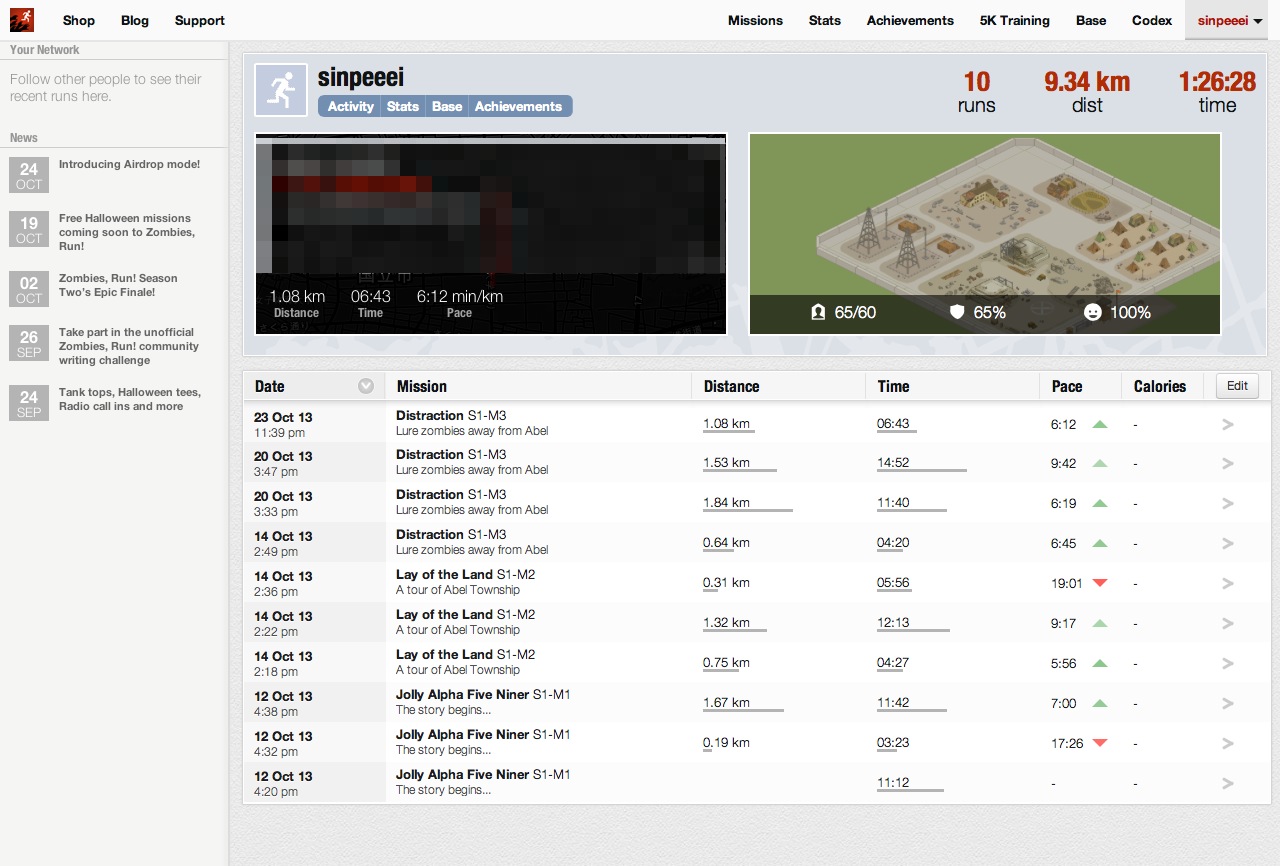Open the Jolly Alpha Five Niner 4:20 pm run arrow
This screenshot has height=866, width=1280.
[1228, 784]
